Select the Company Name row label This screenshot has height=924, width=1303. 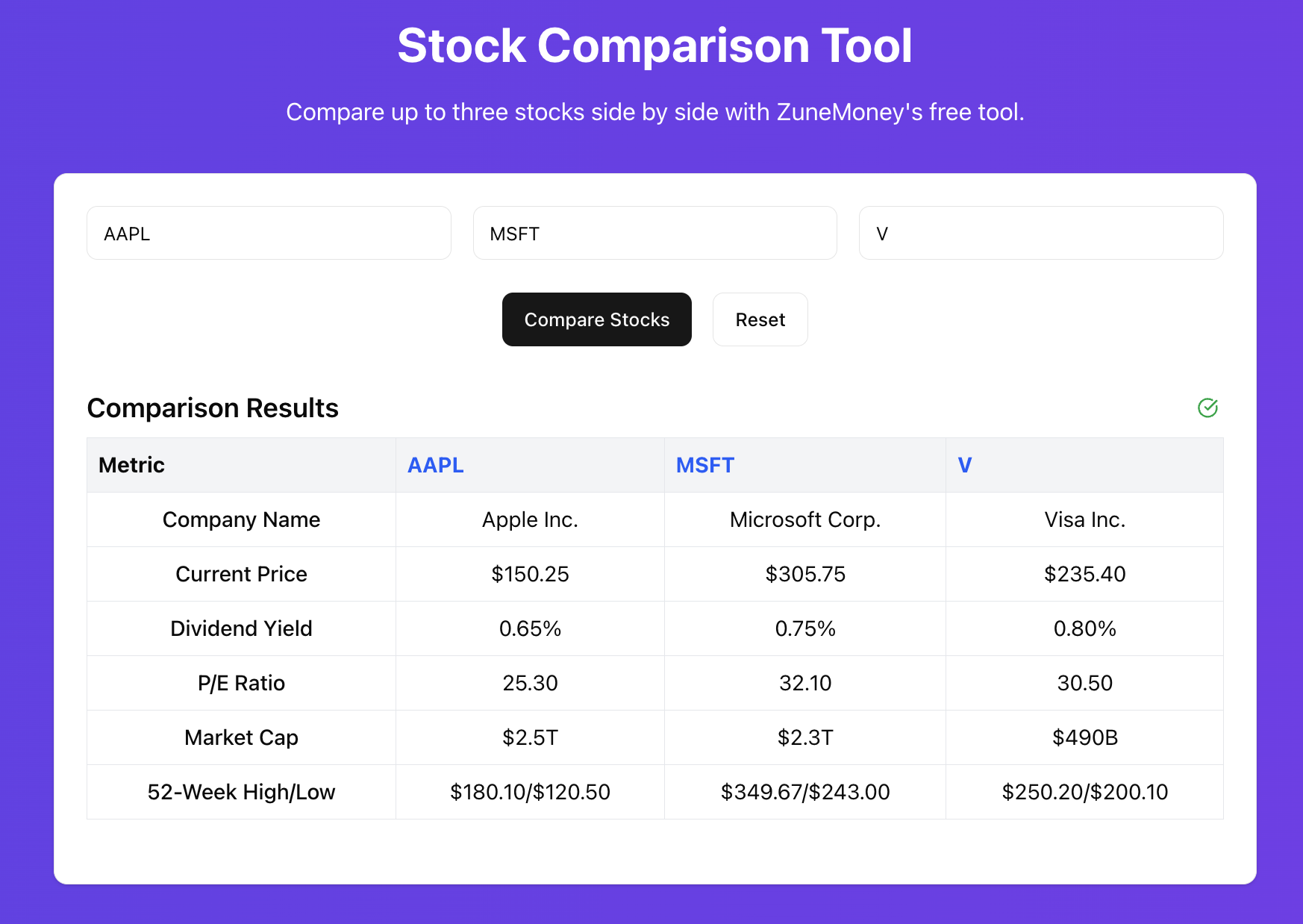tap(241, 519)
